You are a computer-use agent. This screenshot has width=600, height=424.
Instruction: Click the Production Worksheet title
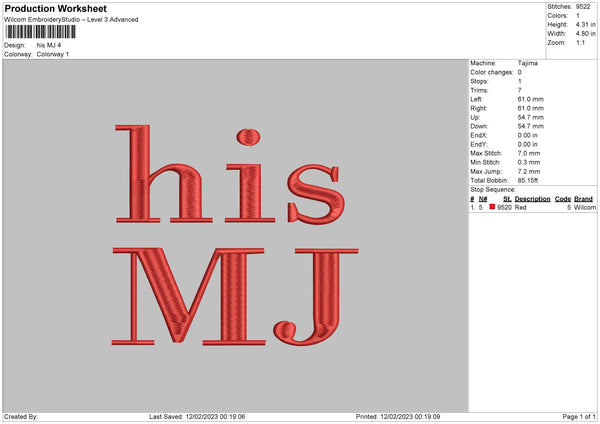pos(55,9)
